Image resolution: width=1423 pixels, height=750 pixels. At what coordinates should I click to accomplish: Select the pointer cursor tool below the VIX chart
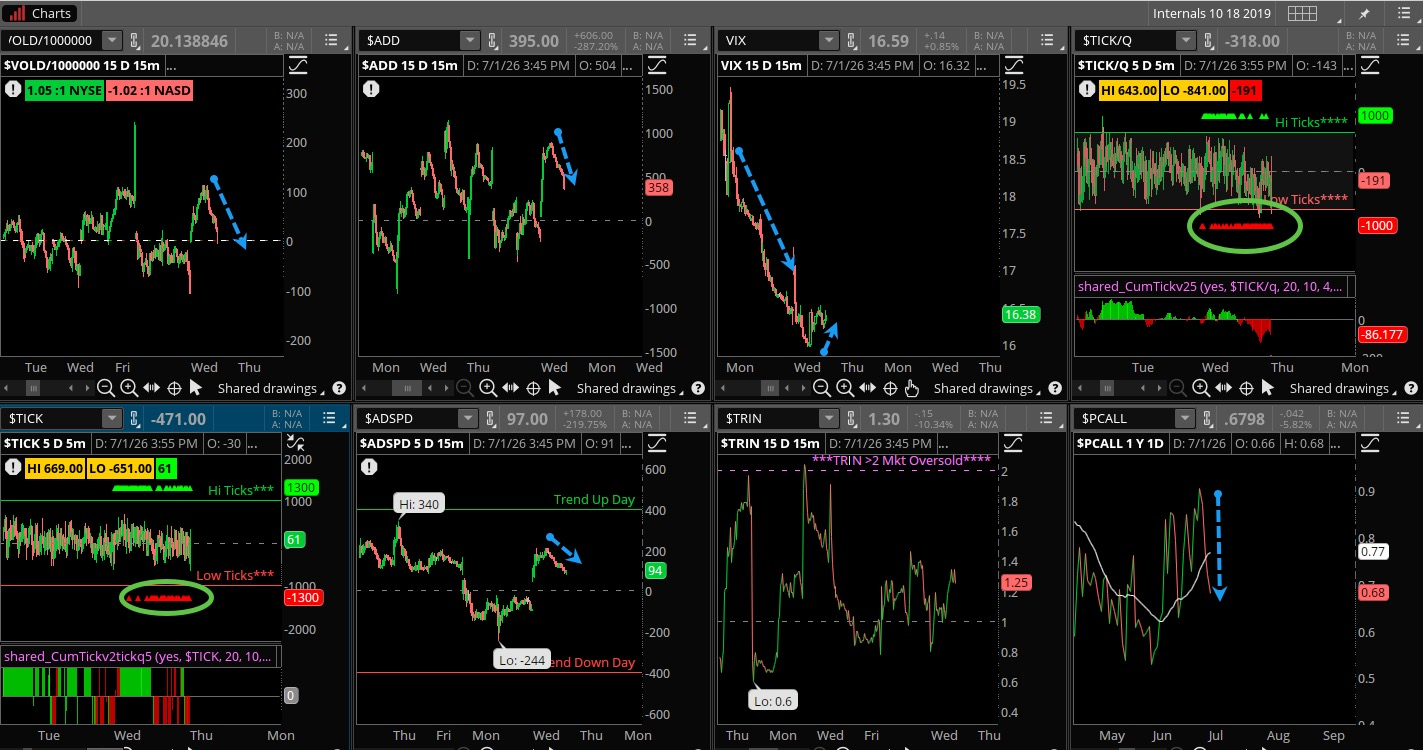coord(911,388)
